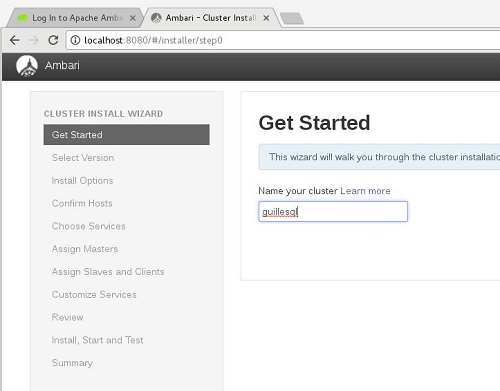Click the Learn more link

pos(365,191)
